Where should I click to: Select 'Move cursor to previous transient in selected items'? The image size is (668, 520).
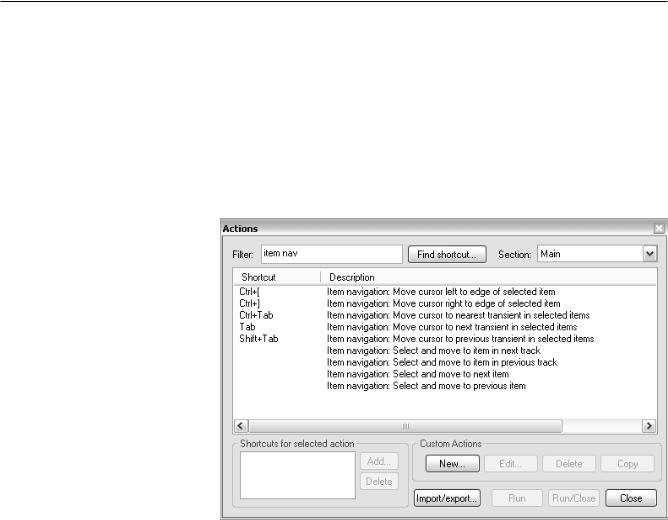click(x=460, y=339)
